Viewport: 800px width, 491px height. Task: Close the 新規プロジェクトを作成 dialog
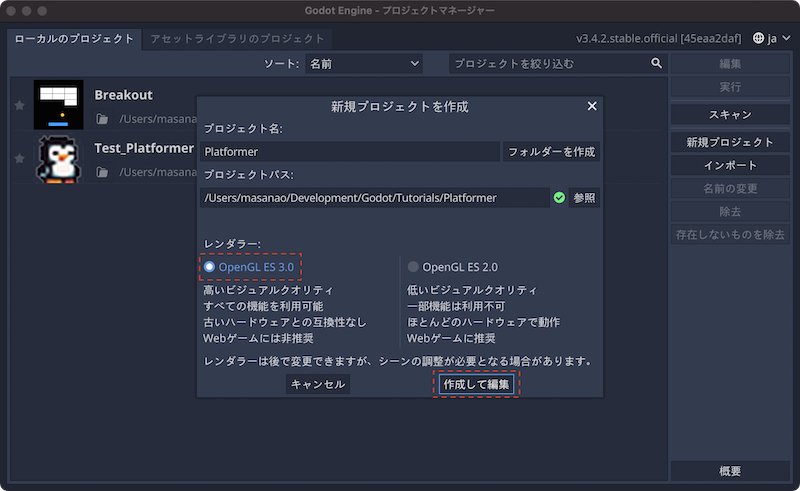click(592, 106)
